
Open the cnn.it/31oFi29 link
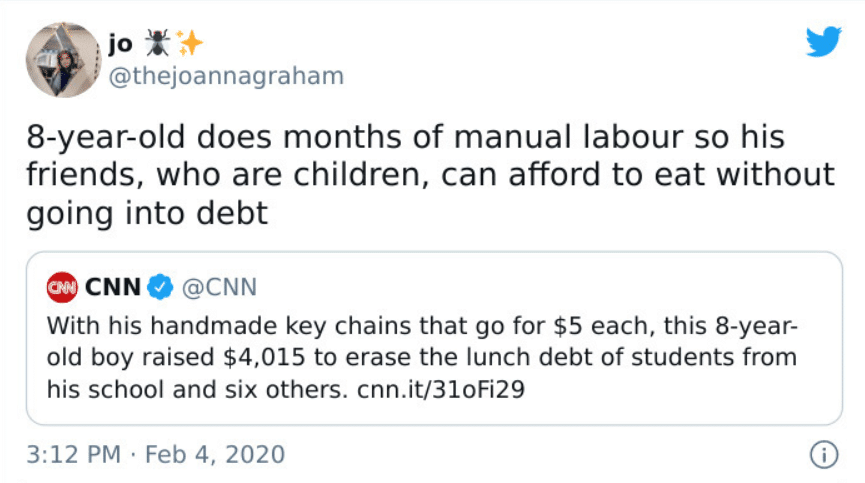pos(441,389)
